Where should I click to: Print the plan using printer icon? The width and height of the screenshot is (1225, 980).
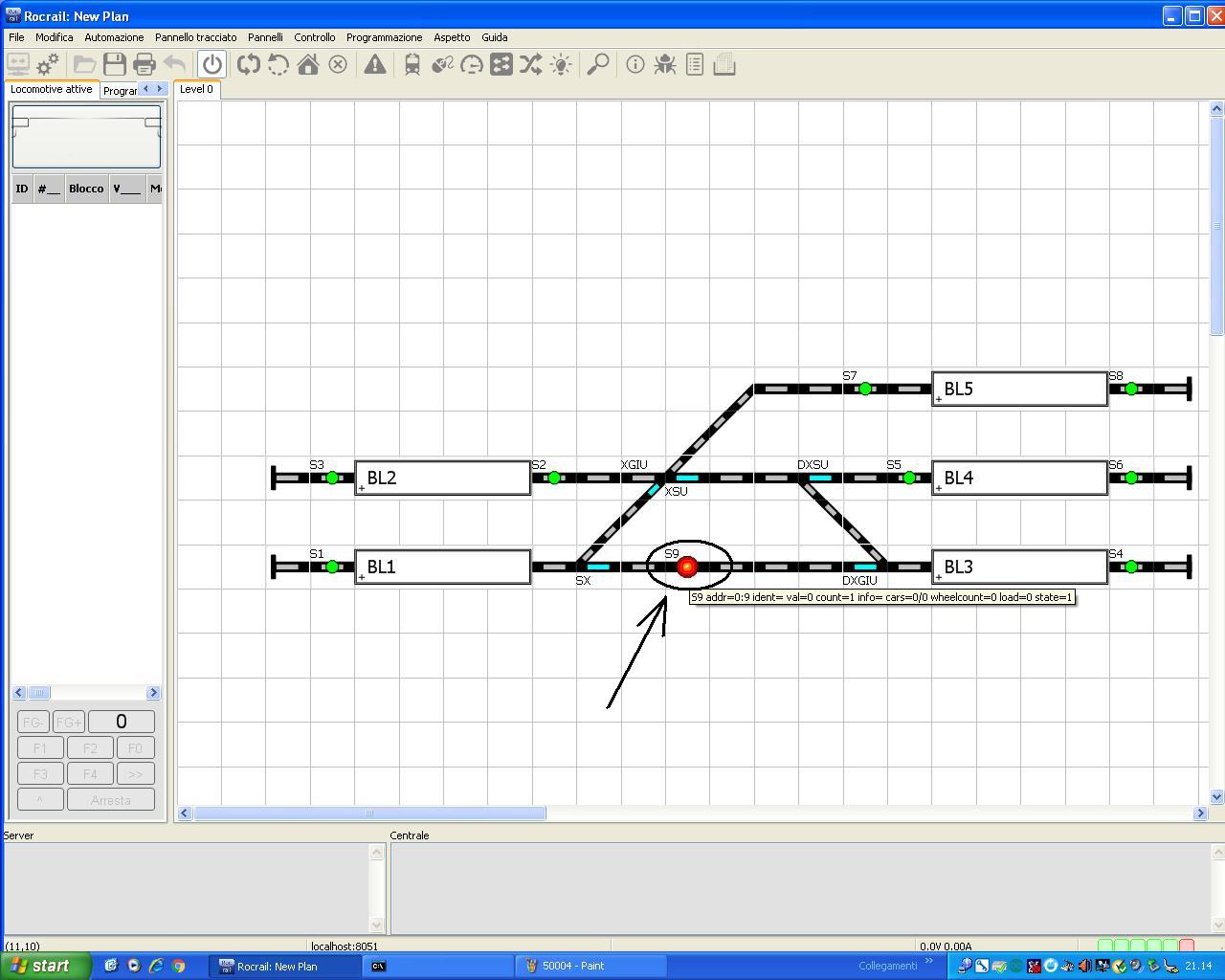point(145,65)
